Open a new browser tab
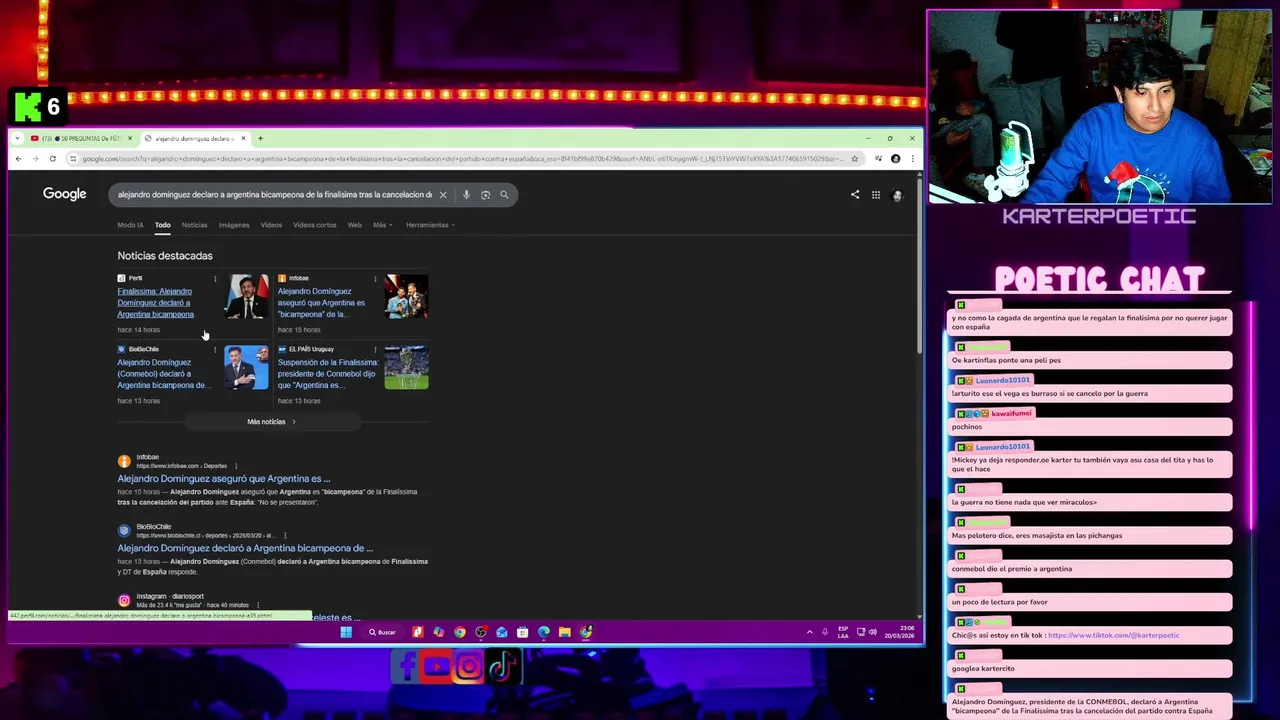The image size is (1280, 720). 260,138
